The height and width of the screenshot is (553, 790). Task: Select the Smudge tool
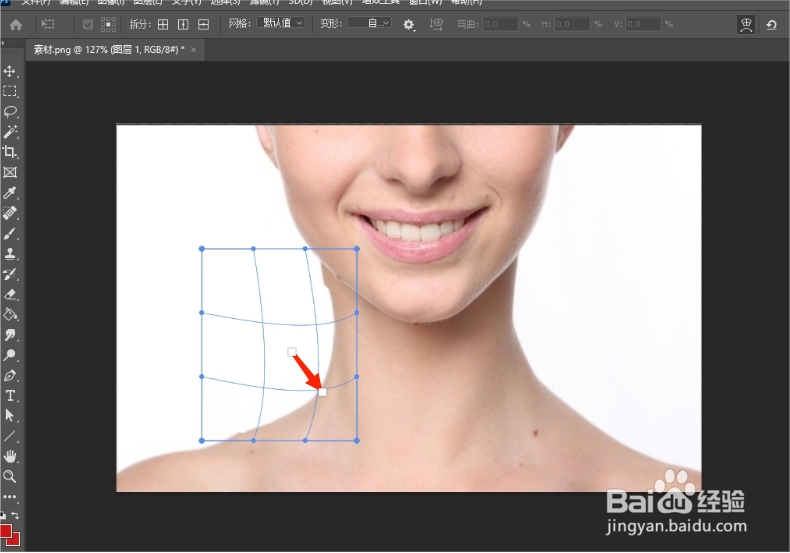[10, 335]
